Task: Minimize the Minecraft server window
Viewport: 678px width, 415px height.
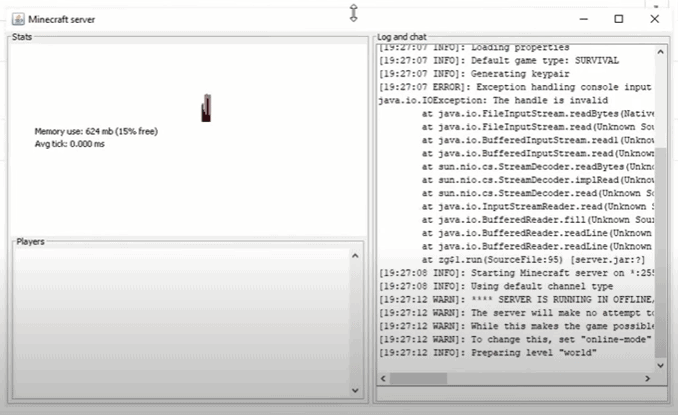Action: 584,19
